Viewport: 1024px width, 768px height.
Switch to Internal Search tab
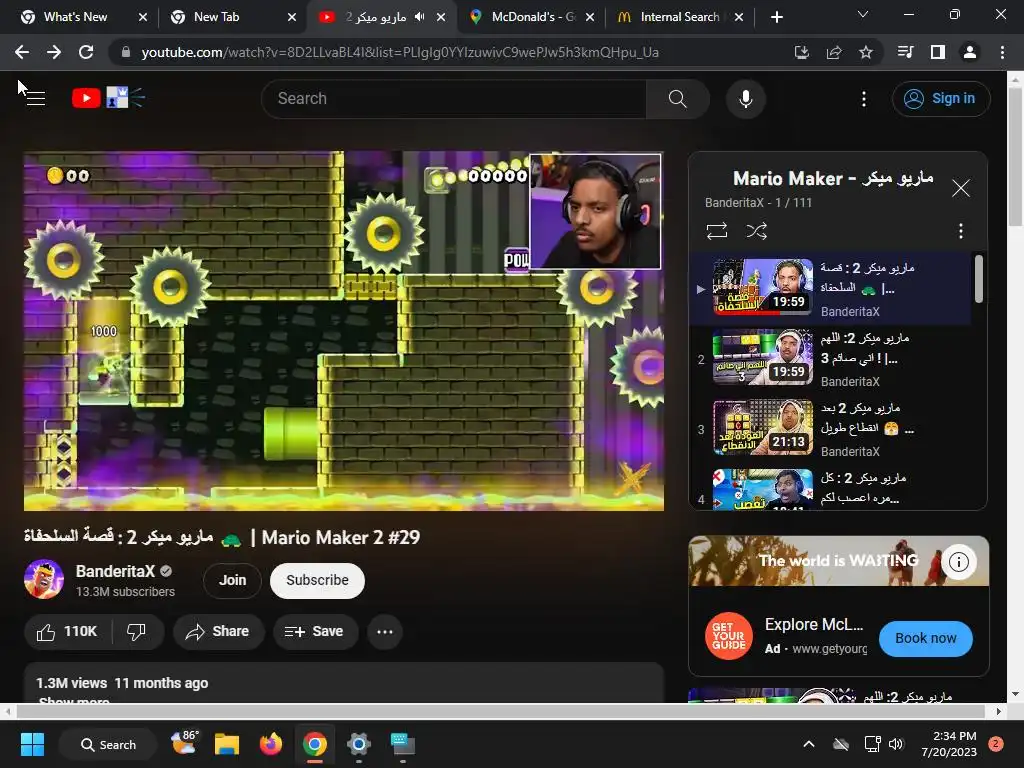click(x=679, y=17)
